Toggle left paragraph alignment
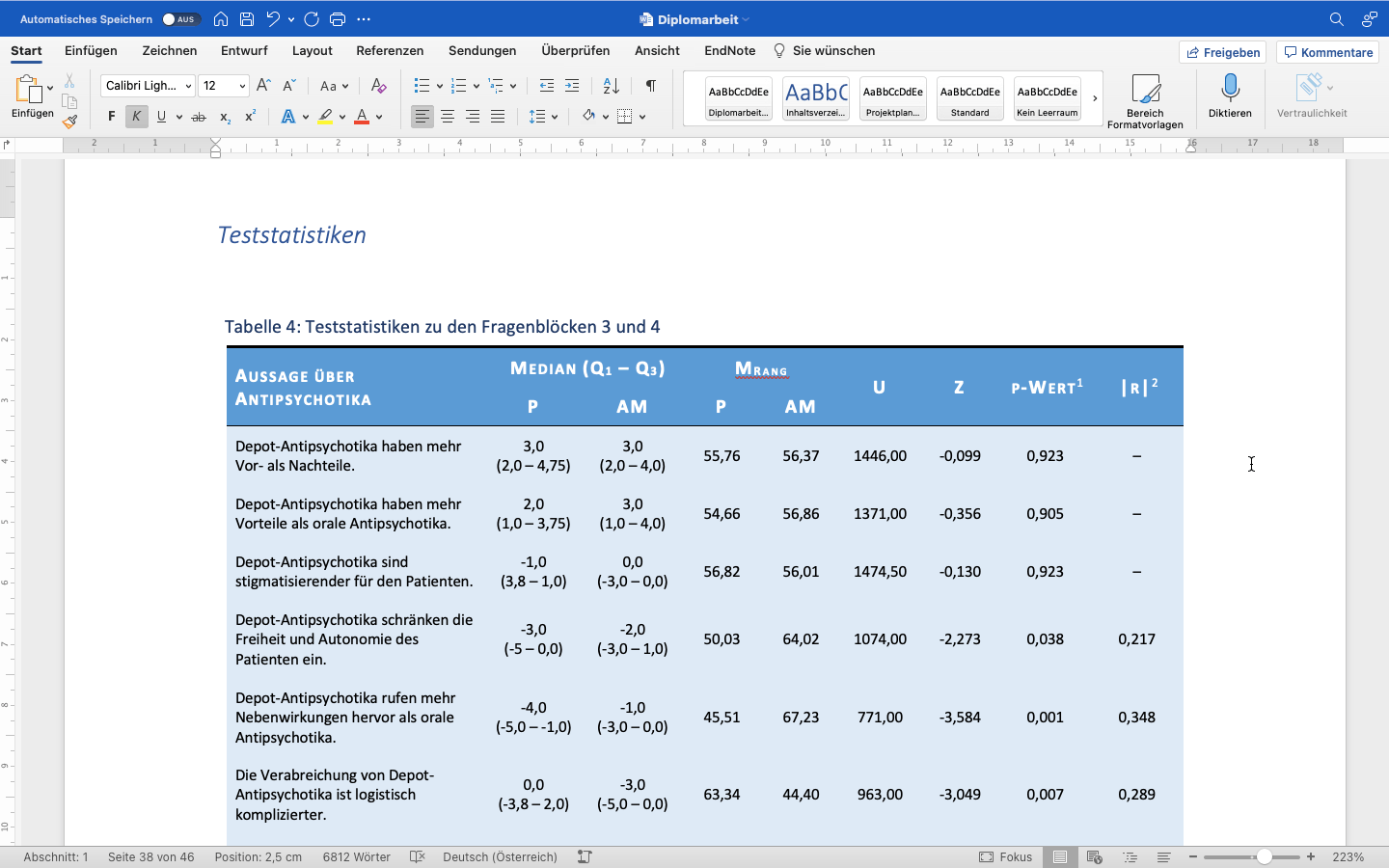 [422, 117]
